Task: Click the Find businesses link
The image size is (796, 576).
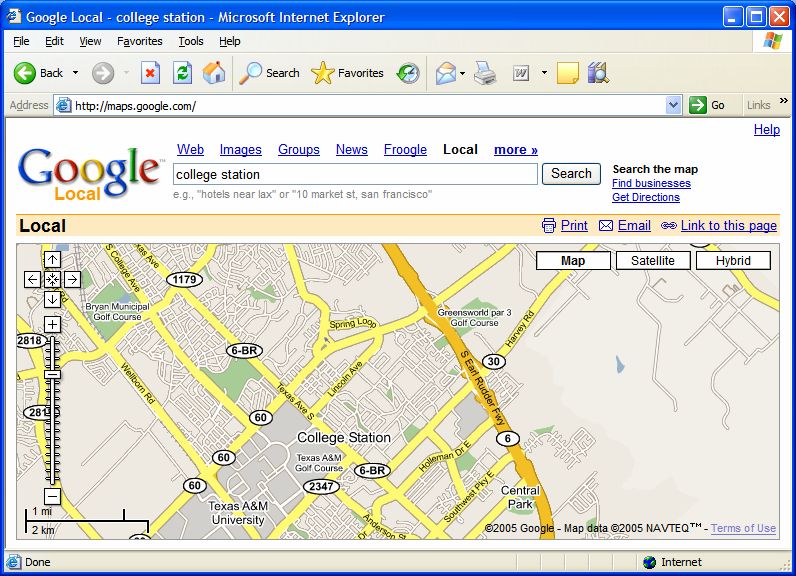Action: pos(651,183)
